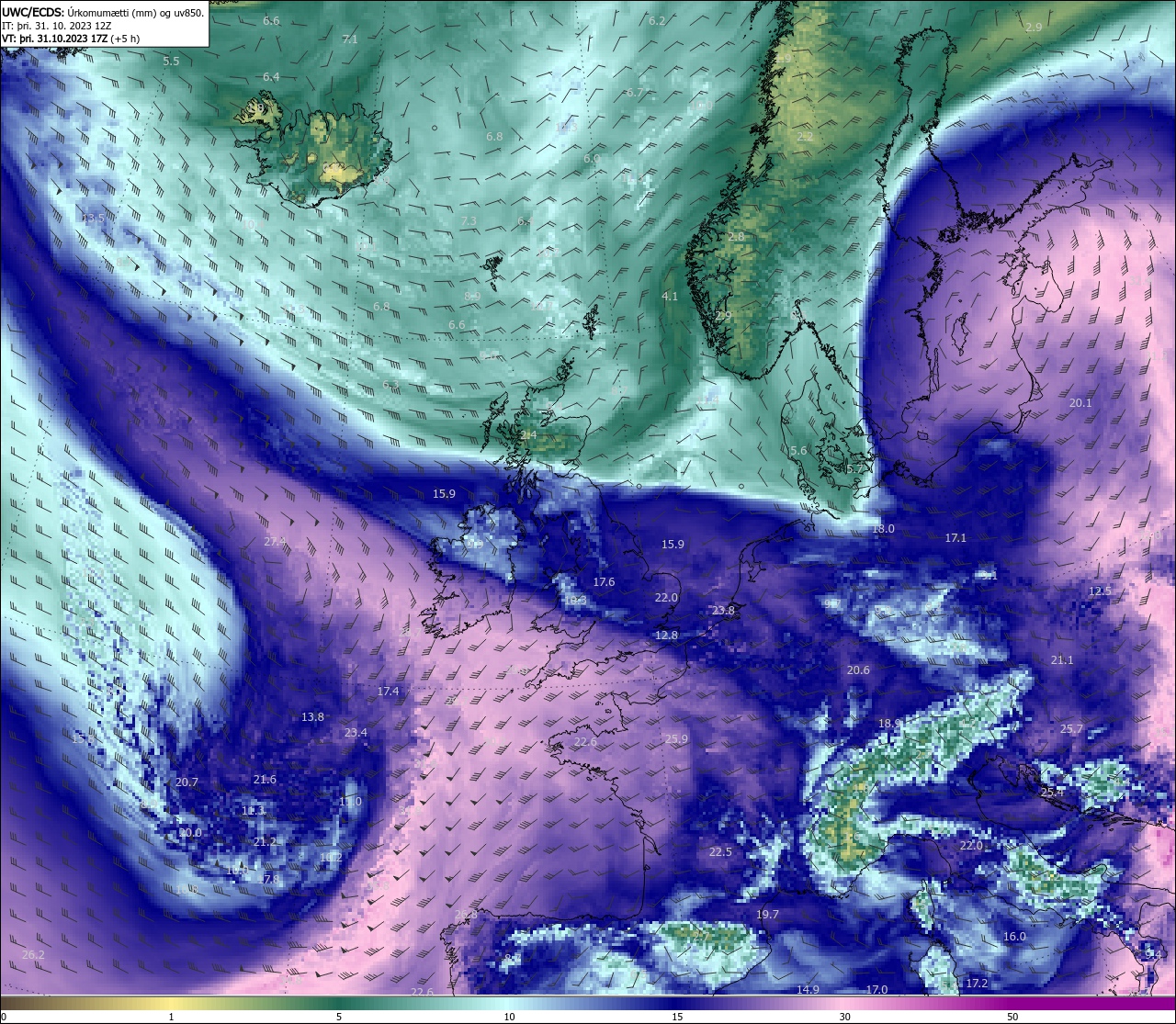
Task: Click the legend tick label 10
Action: point(508,1017)
